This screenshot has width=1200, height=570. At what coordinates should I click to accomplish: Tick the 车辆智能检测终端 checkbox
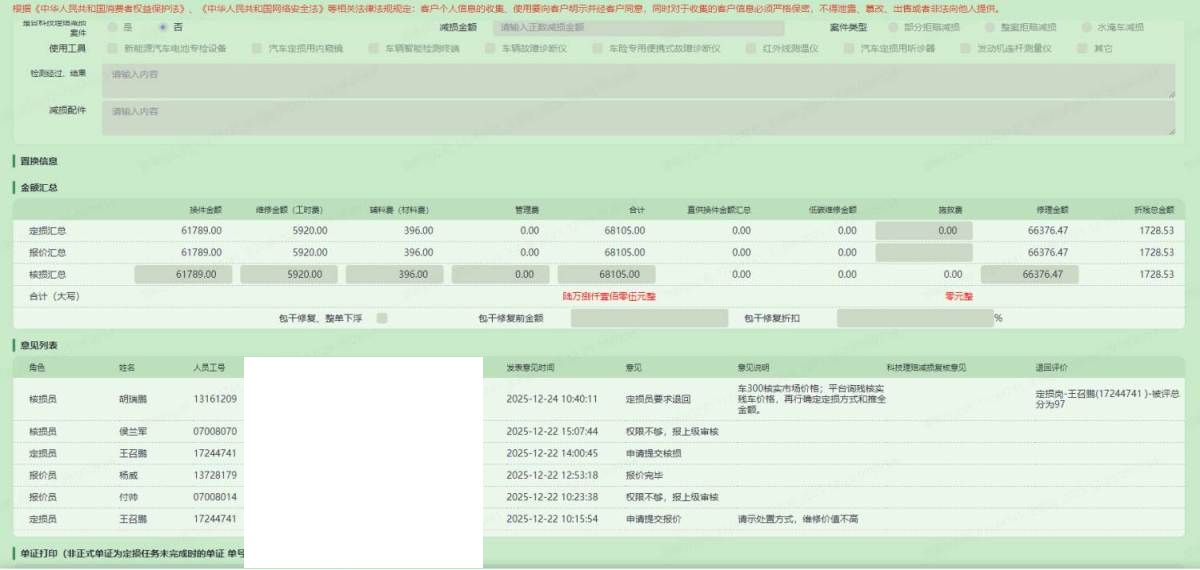point(374,48)
